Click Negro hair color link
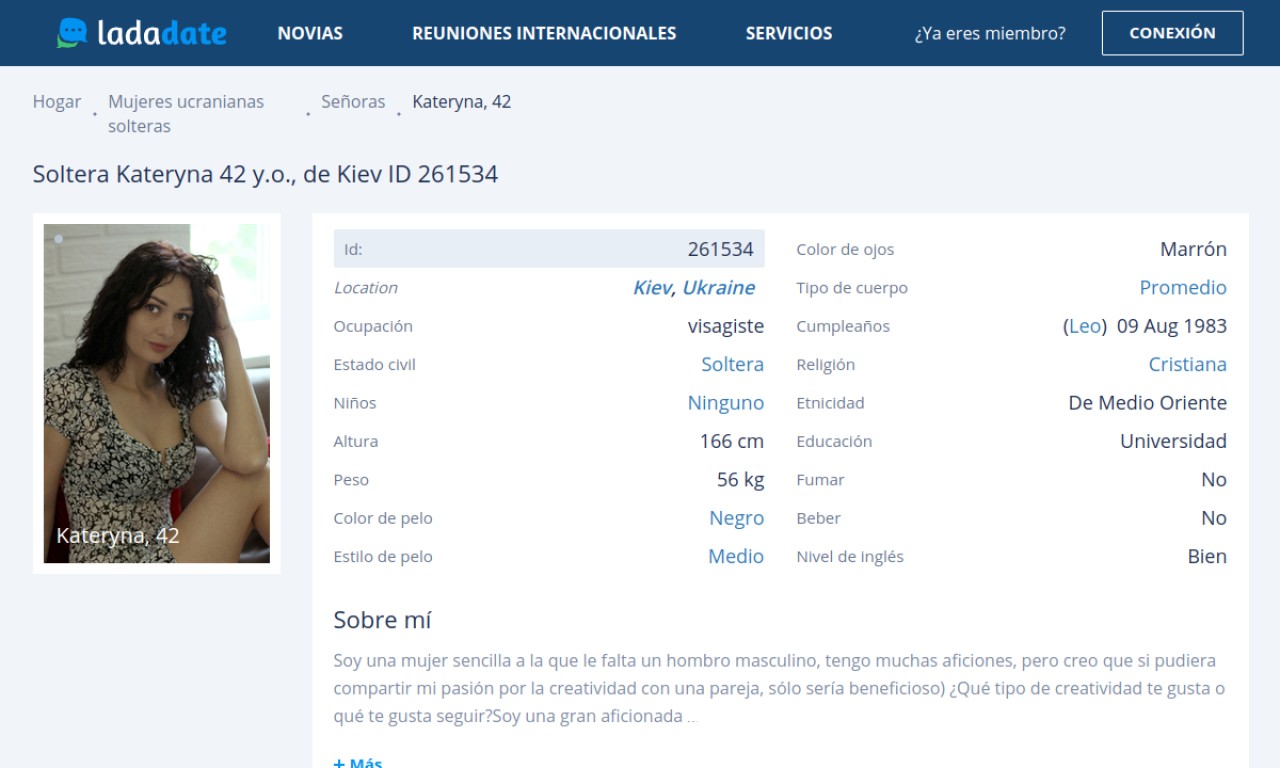 [736, 518]
